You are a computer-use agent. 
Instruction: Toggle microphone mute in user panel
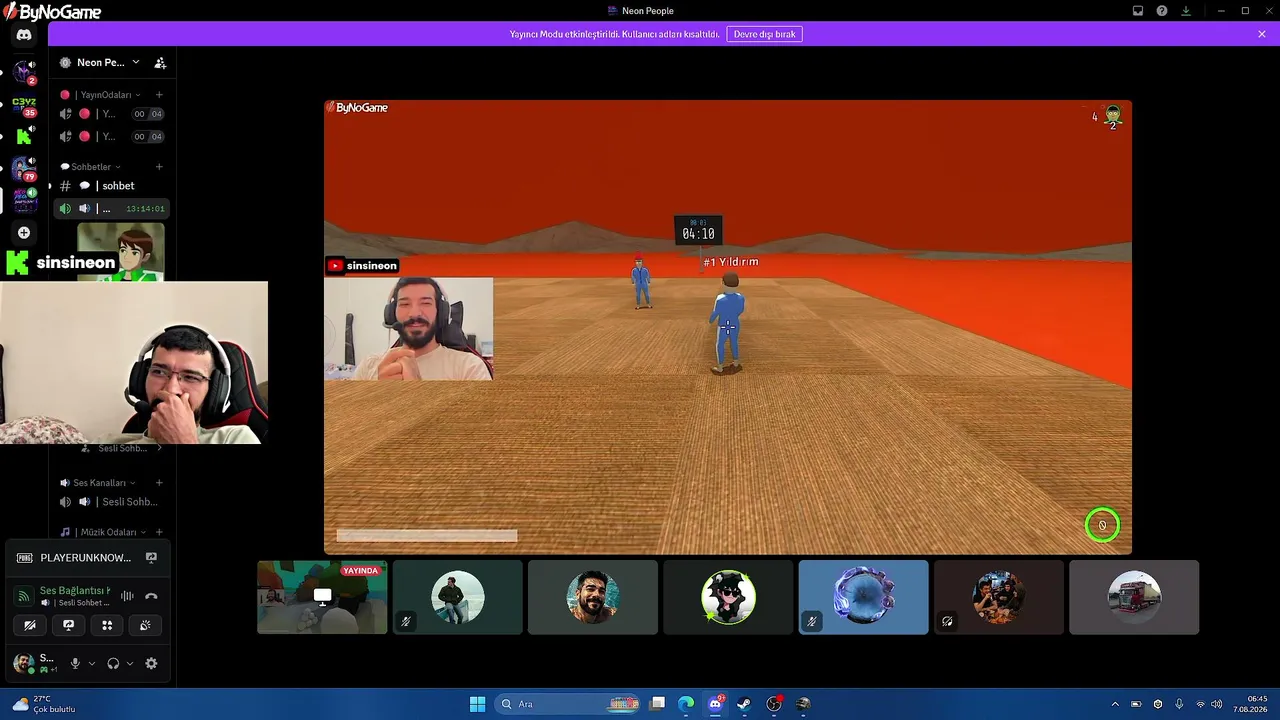tap(74, 663)
